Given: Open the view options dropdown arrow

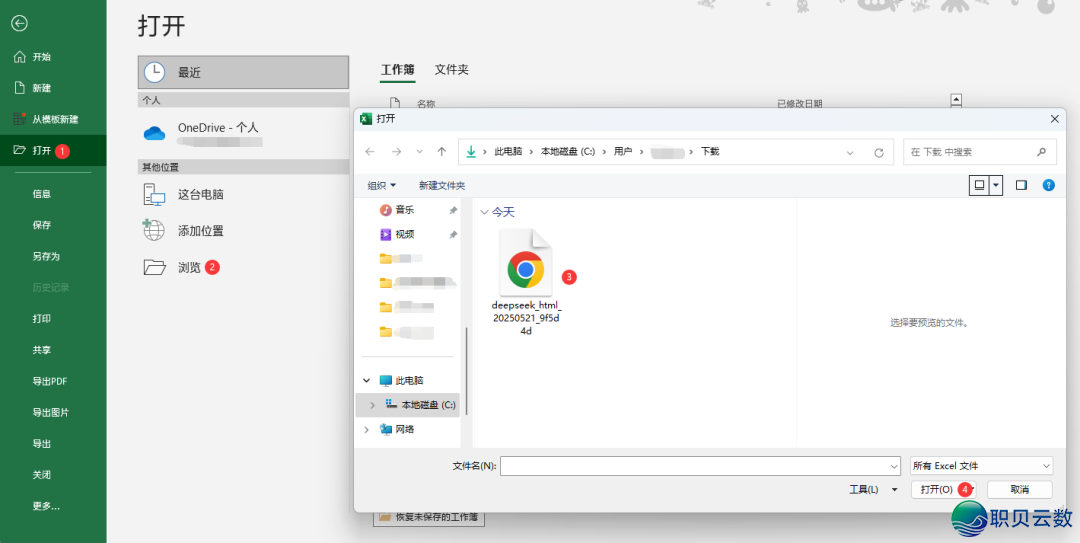Looking at the screenshot, I should coord(996,185).
